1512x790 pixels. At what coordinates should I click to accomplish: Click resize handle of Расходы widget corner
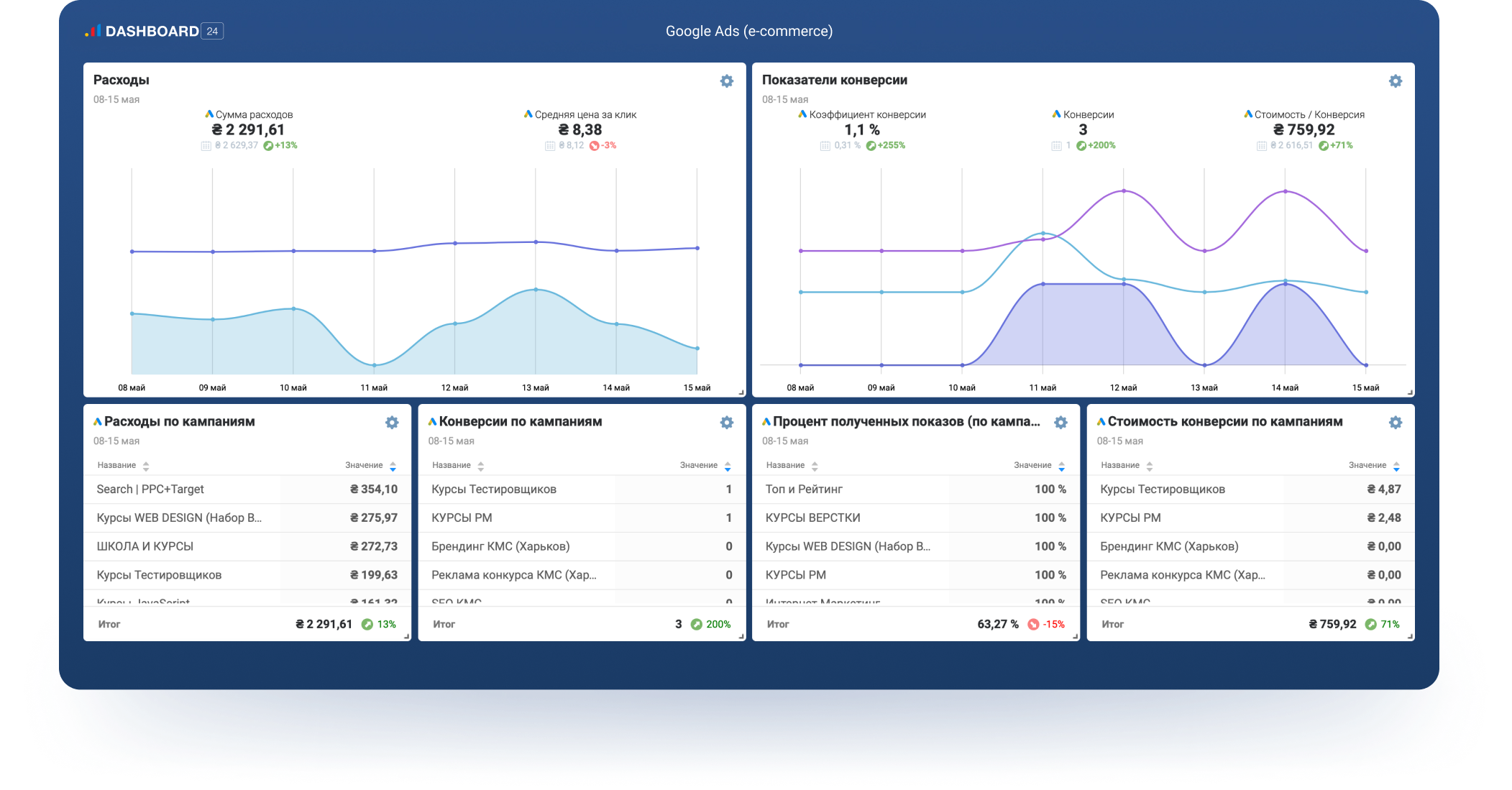tap(741, 392)
